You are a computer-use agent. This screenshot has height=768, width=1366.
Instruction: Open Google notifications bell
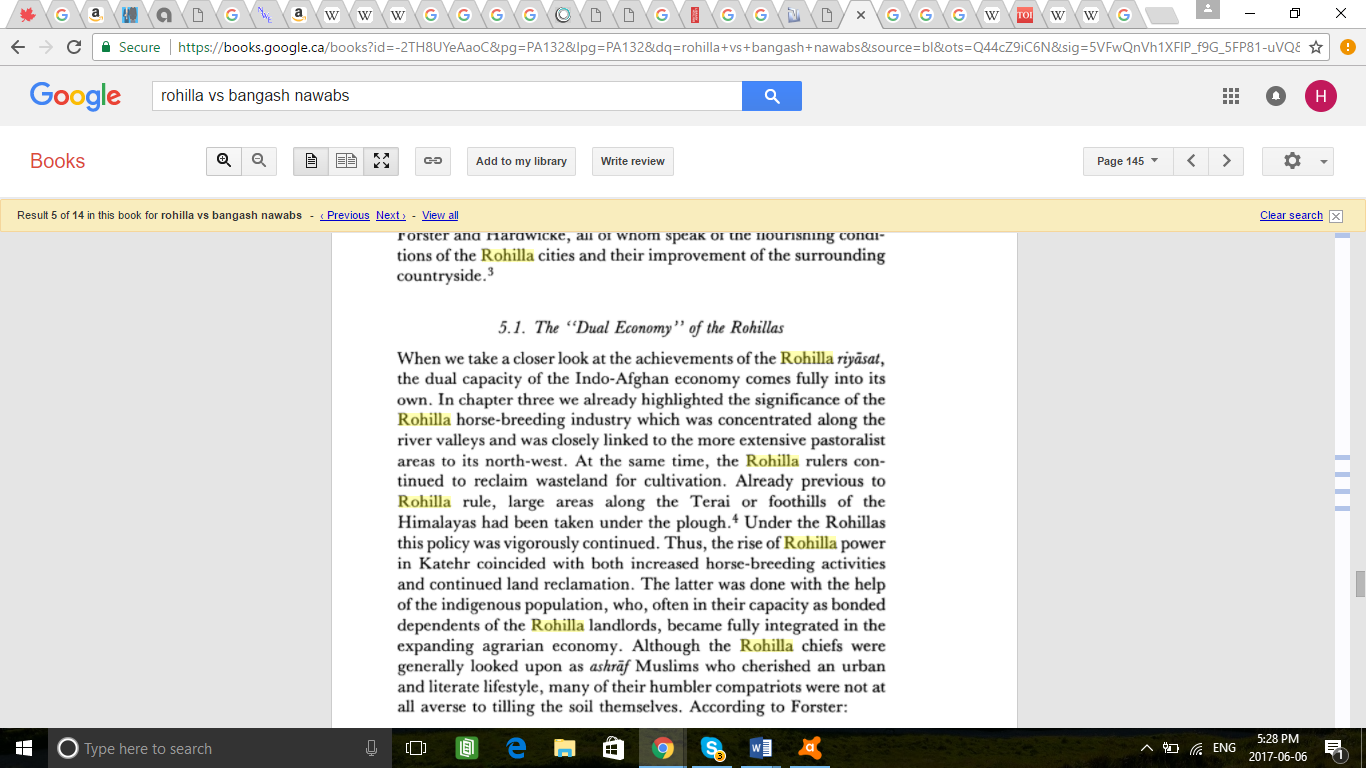[1276, 96]
